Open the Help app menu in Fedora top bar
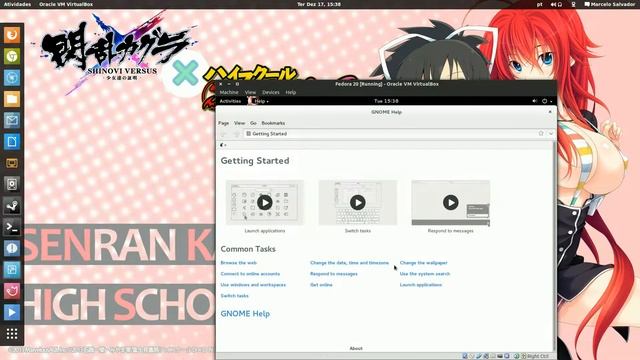Viewport: 640px width, 360px height. [258, 101]
